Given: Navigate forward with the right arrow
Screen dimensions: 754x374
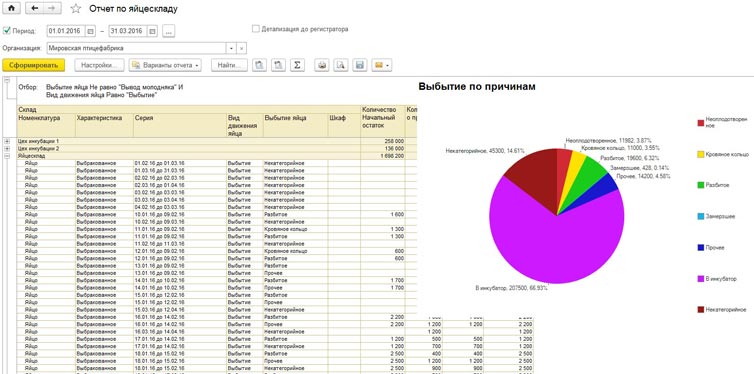Looking at the screenshot, I should coord(52,8).
